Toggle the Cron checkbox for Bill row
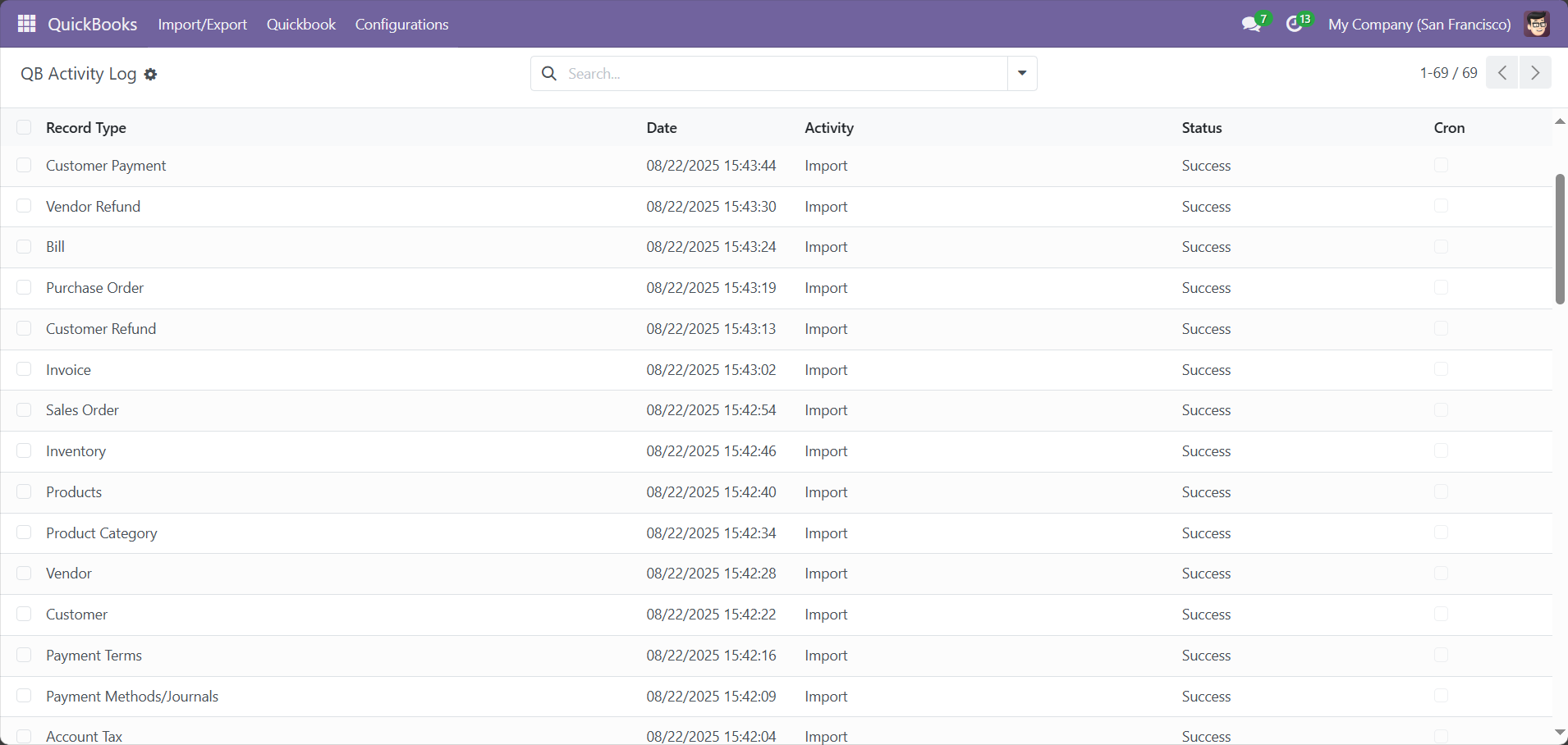This screenshot has height=745, width=1568. pyautogui.click(x=1441, y=246)
